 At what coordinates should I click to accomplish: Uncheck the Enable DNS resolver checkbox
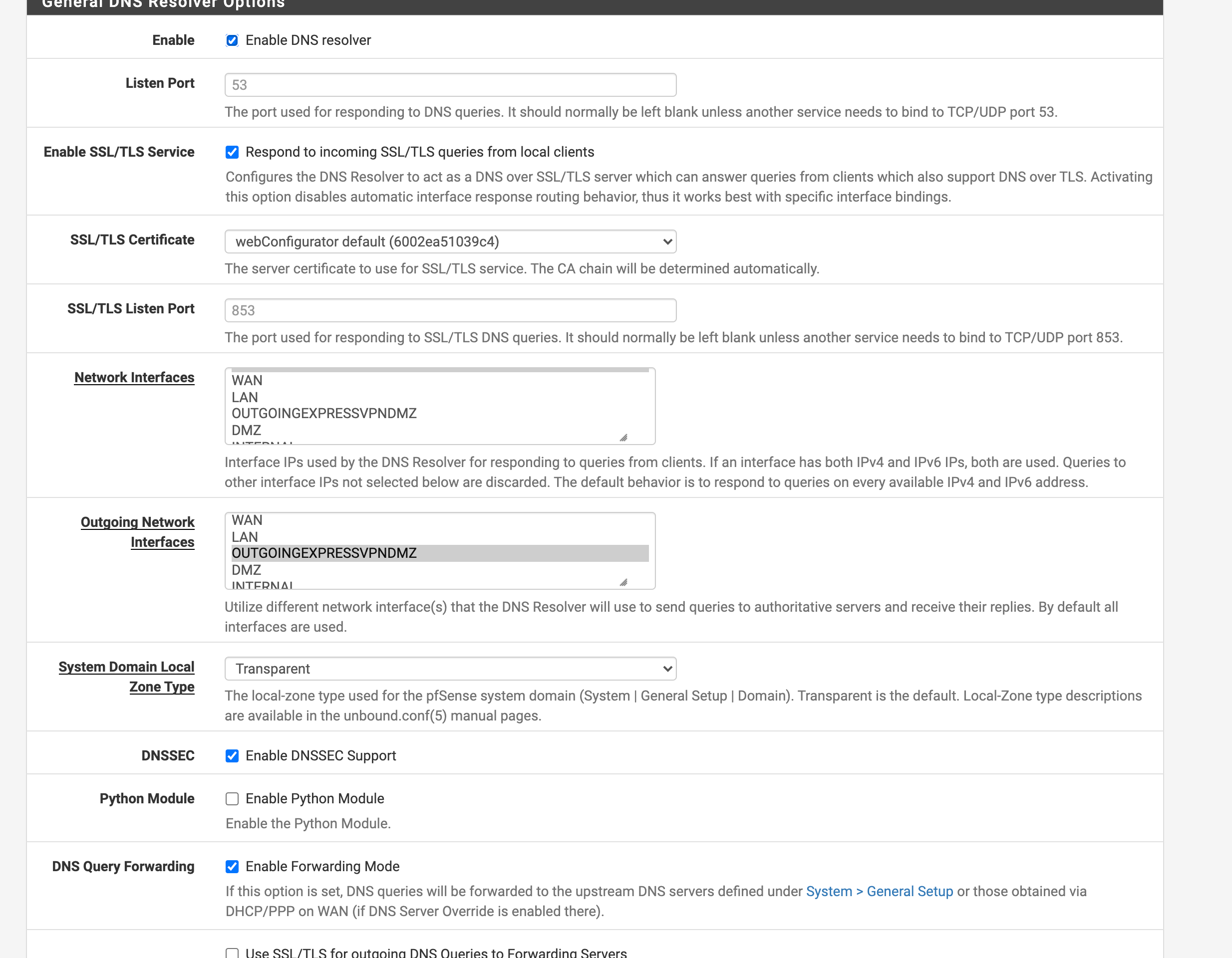point(232,40)
